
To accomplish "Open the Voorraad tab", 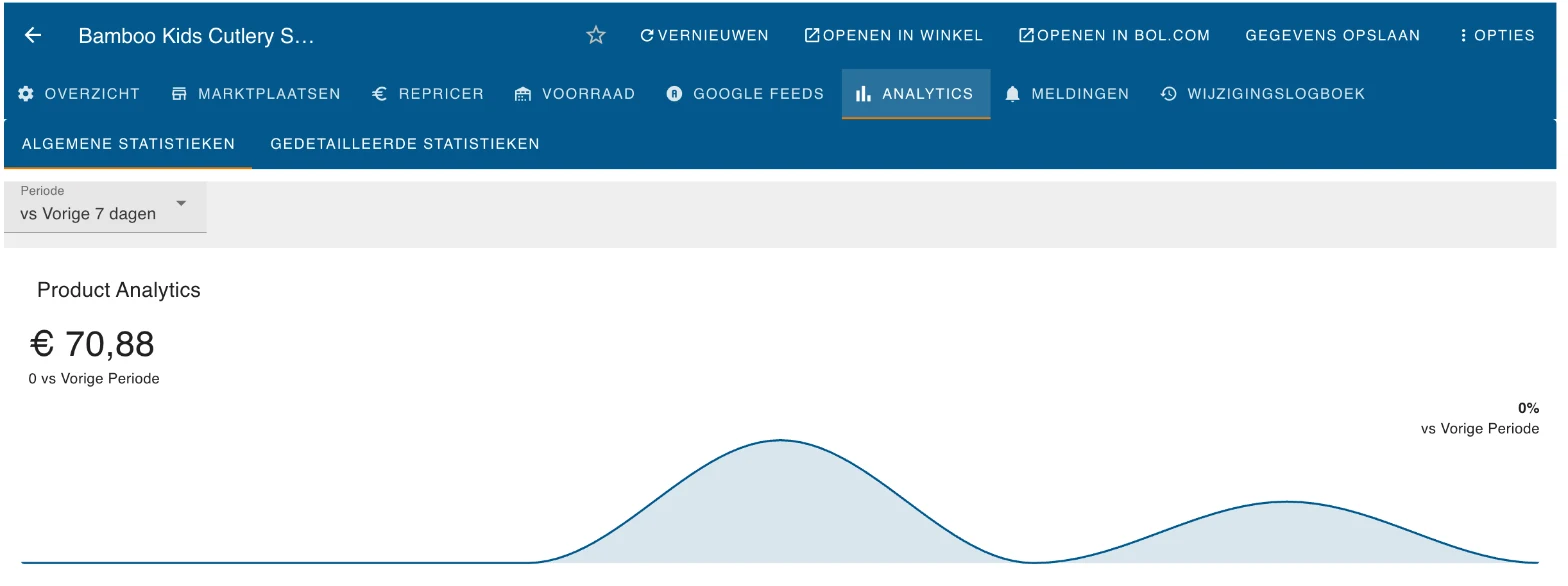I will coord(575,94).
